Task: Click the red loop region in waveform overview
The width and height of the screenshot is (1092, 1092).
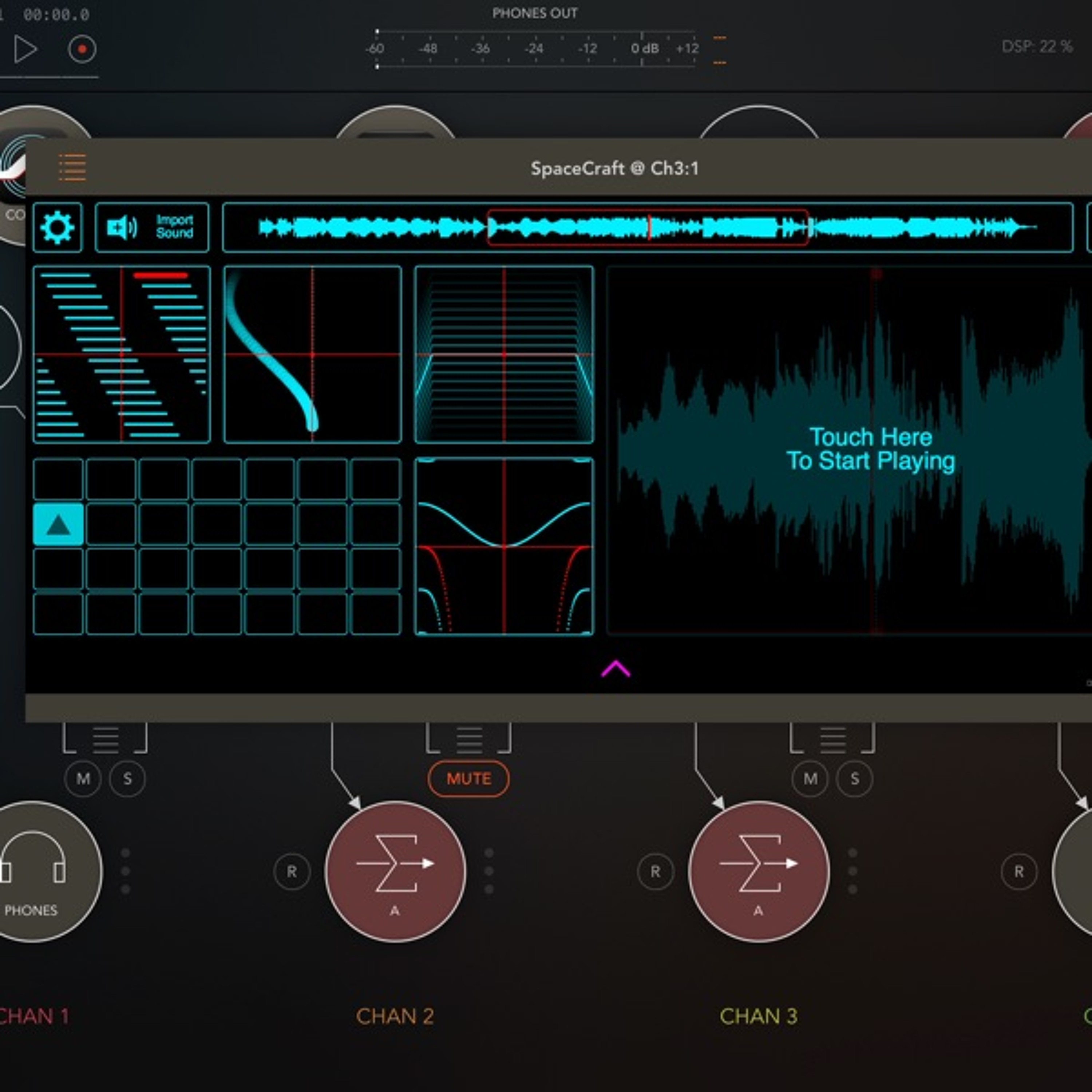Action: click(648, 227)
